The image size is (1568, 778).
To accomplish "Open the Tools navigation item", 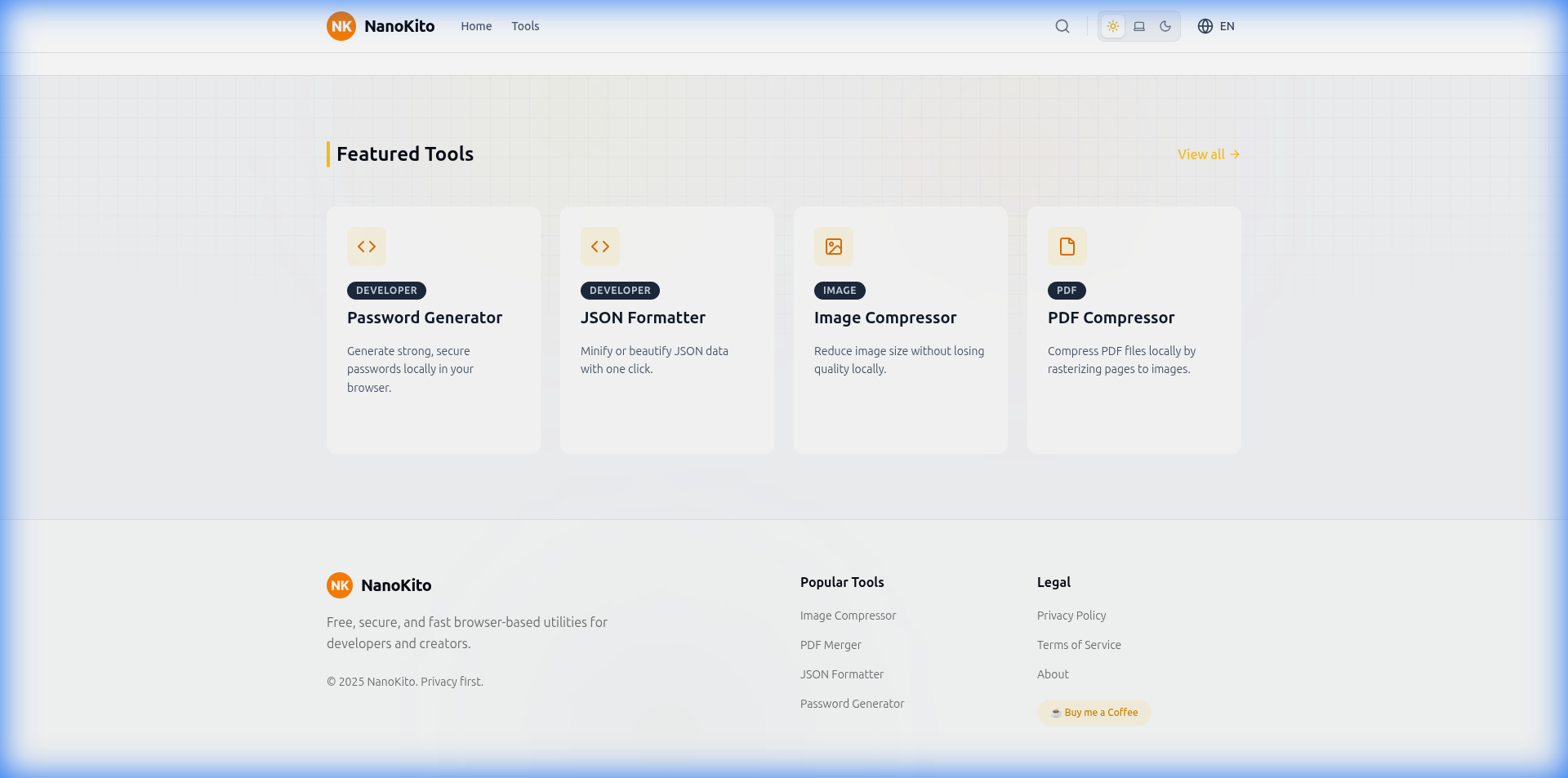I will pyautogui.click(x=525, y=26).
